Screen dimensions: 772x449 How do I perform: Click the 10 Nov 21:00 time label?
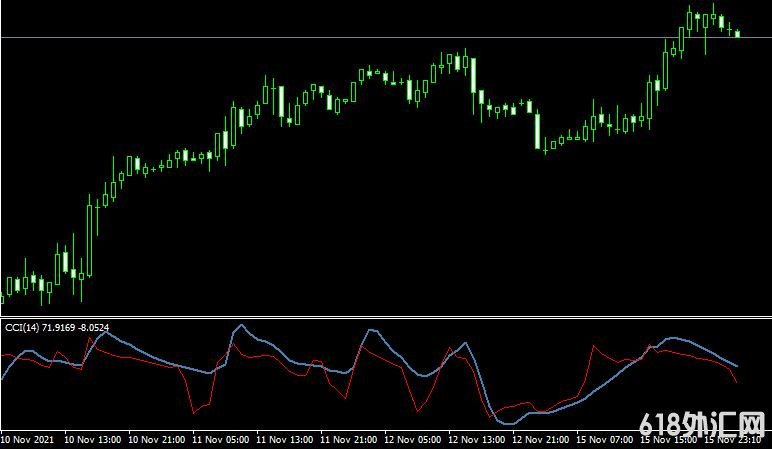[157, 439]
